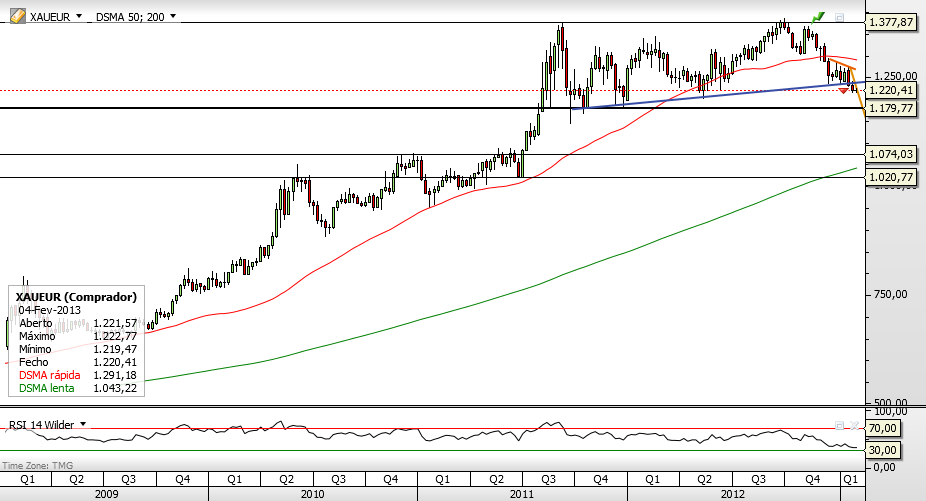Viewport: 926px width, 501px height.
Task: Click the green arrow trend icon above chart
Action: (x=818, y=17)
